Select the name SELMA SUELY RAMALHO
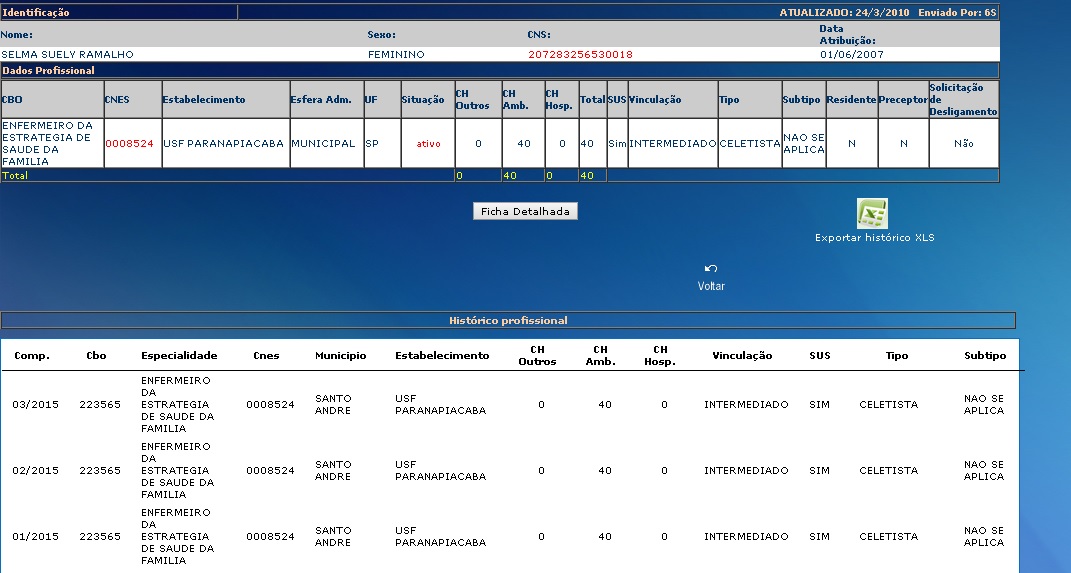The height and width of the screenshot is (573, 1071). [67, 54]
